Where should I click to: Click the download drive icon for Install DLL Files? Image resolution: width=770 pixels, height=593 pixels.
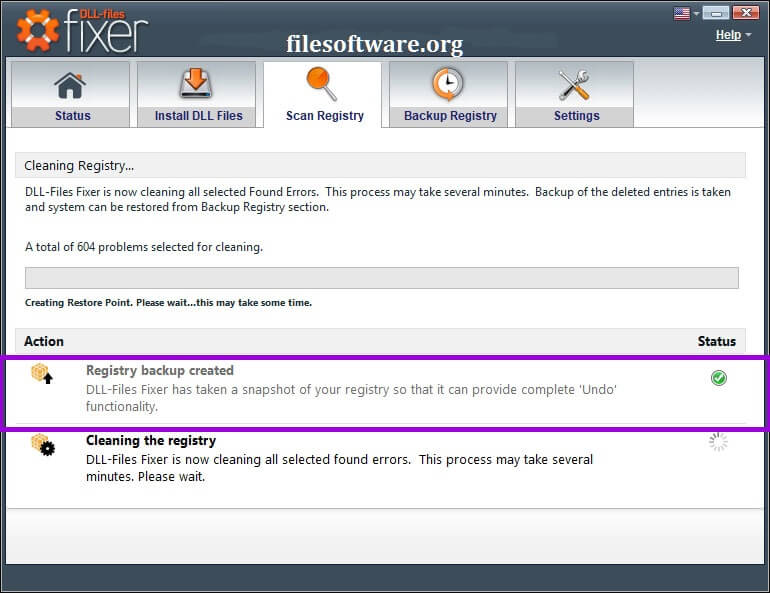[x=195, y=83]
